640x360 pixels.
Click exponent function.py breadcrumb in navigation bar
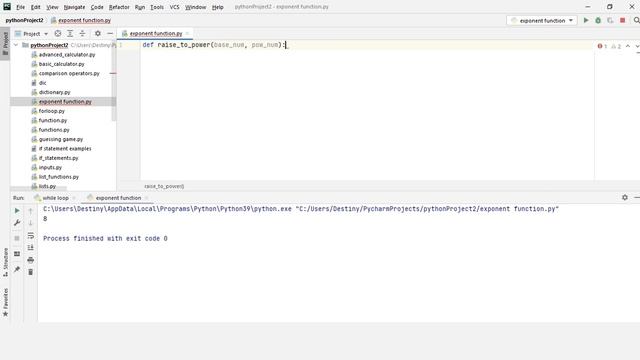click(81, 20)
